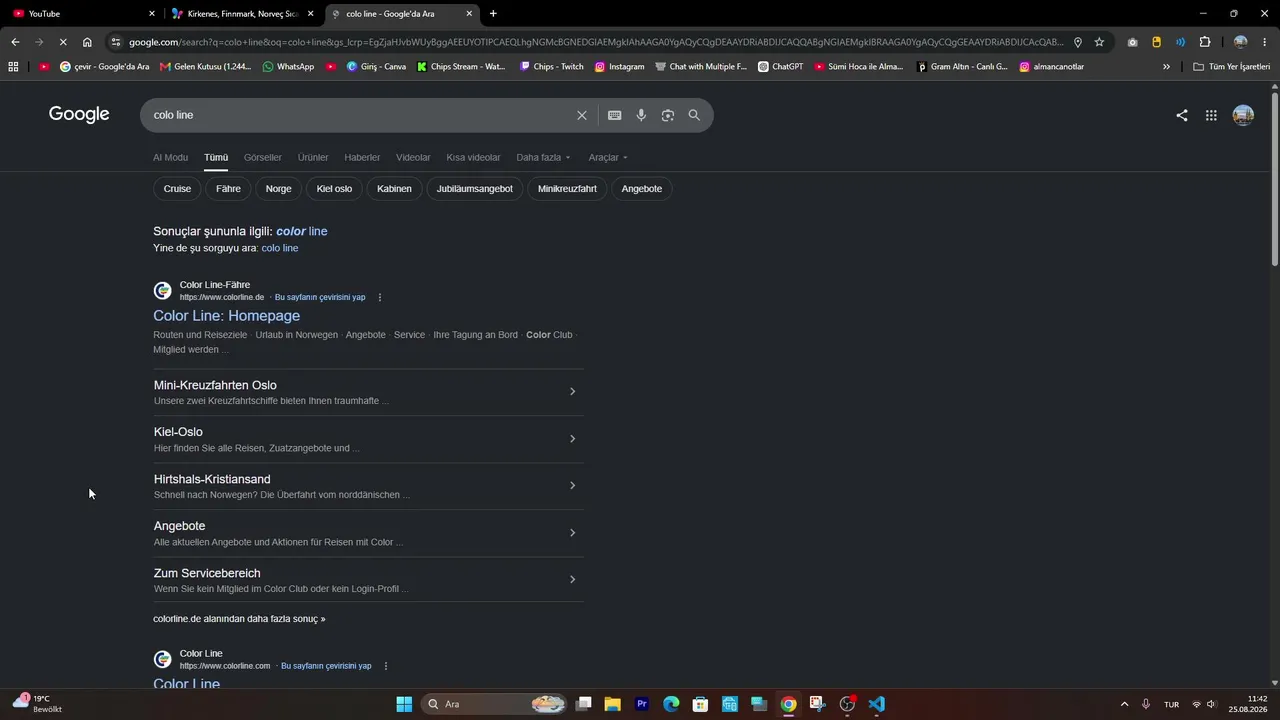The height and width of the screenshot is (720, 1280).
Task: Open the Videolar search tab
Action: pos(413,157)
